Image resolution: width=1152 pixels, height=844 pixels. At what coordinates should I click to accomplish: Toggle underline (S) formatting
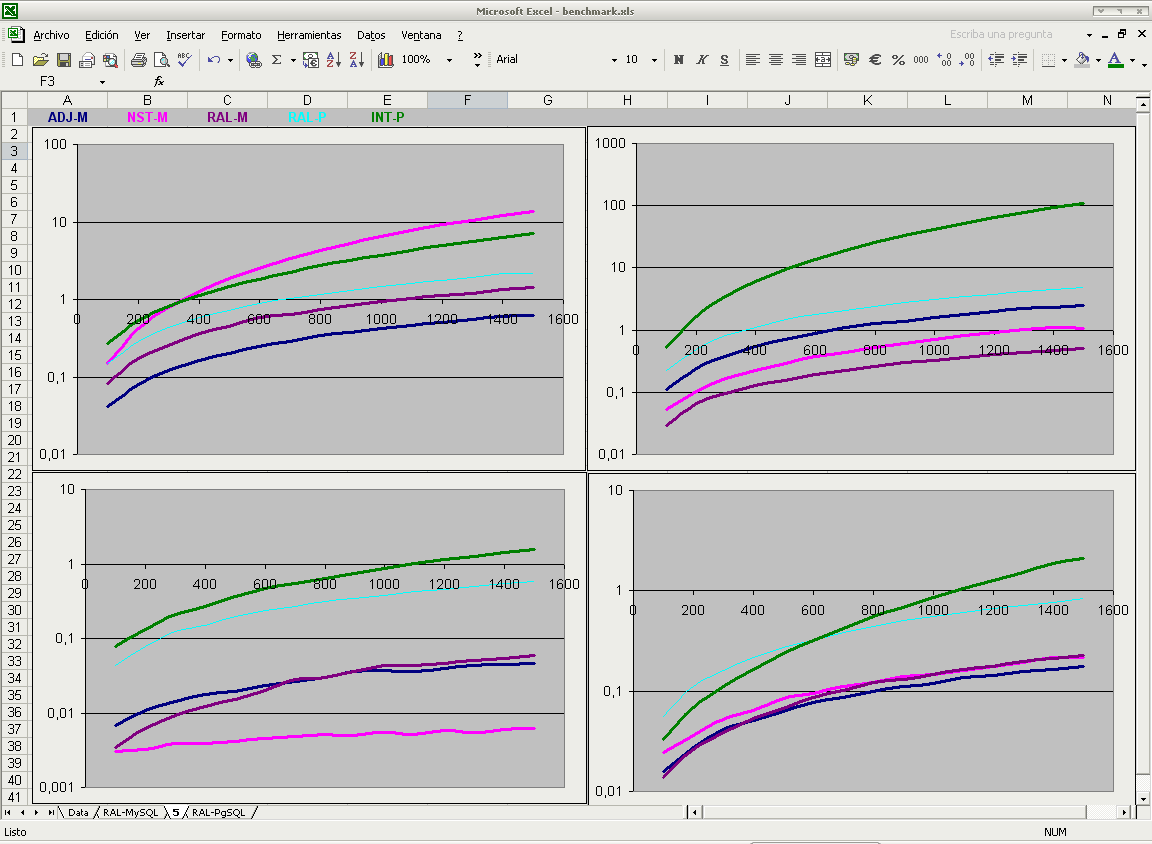[x=724, y=59]
